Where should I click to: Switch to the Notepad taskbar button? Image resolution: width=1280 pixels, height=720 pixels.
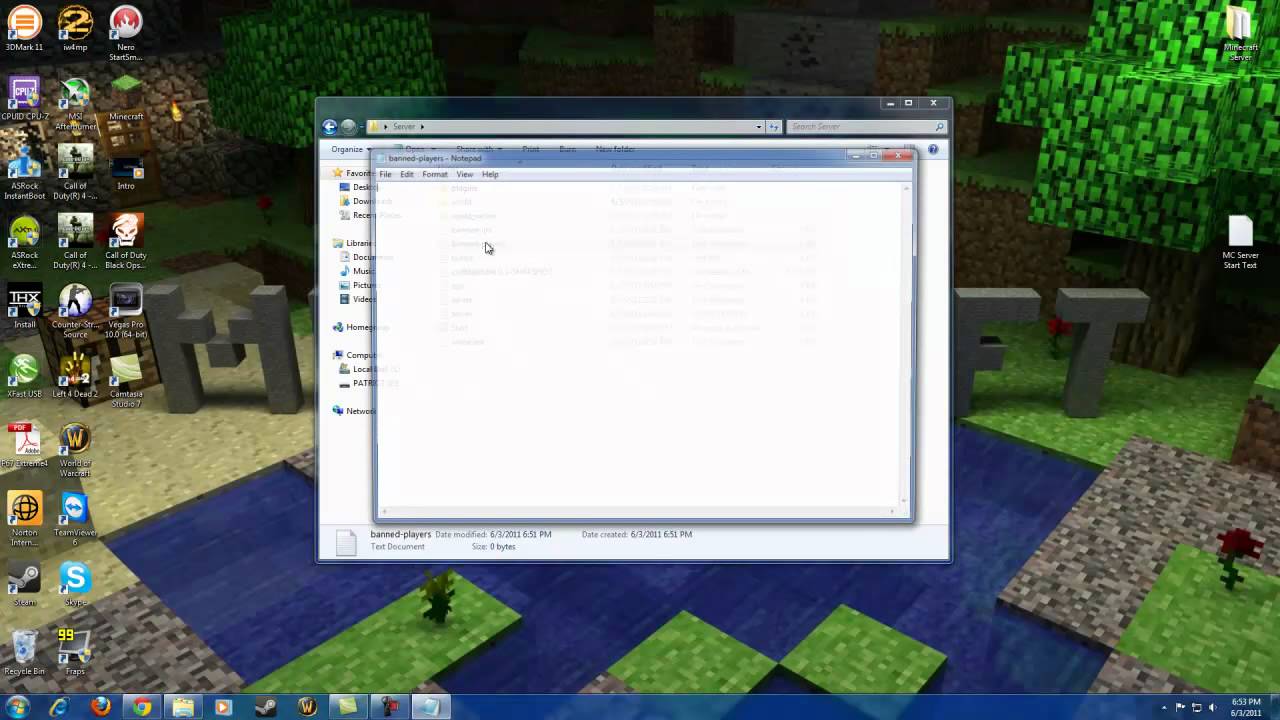tap(430, 707)
